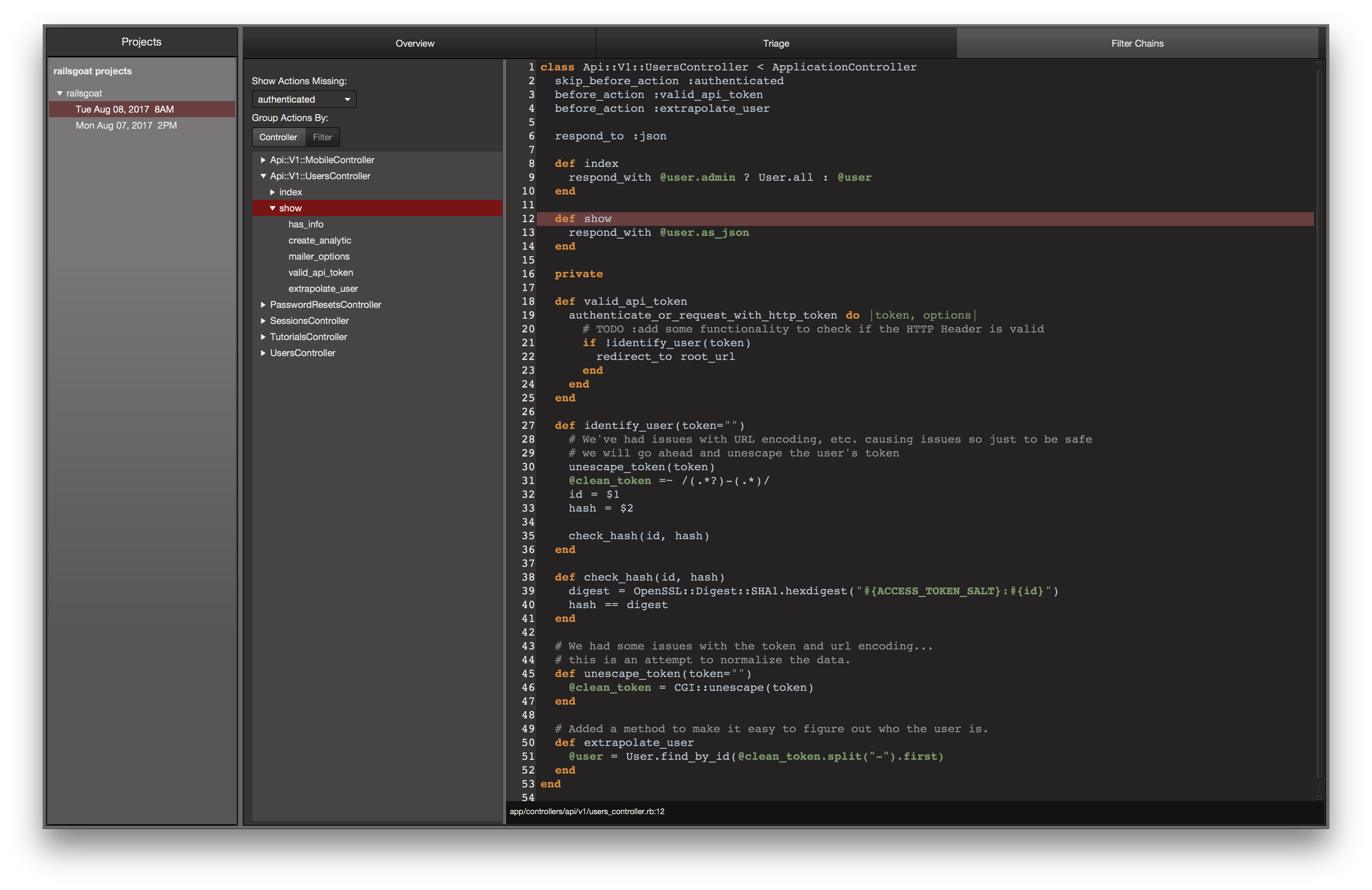Select the index action row

(377, 192)
